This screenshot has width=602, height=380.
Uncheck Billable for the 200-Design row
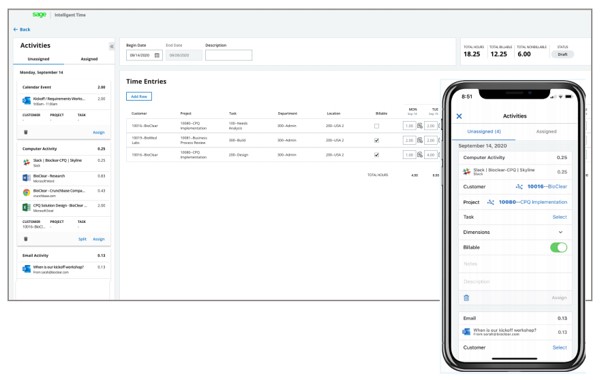click(377, 155)
